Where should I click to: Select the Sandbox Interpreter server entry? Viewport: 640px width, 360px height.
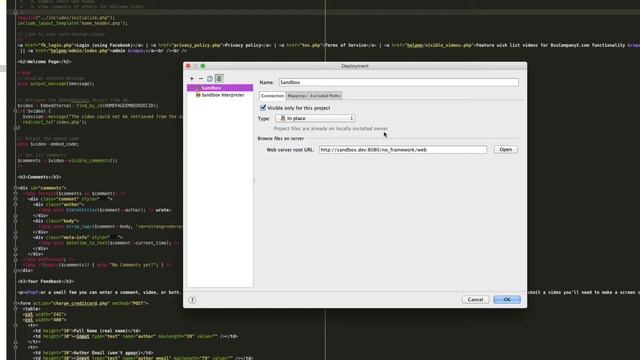coord(220,95)
